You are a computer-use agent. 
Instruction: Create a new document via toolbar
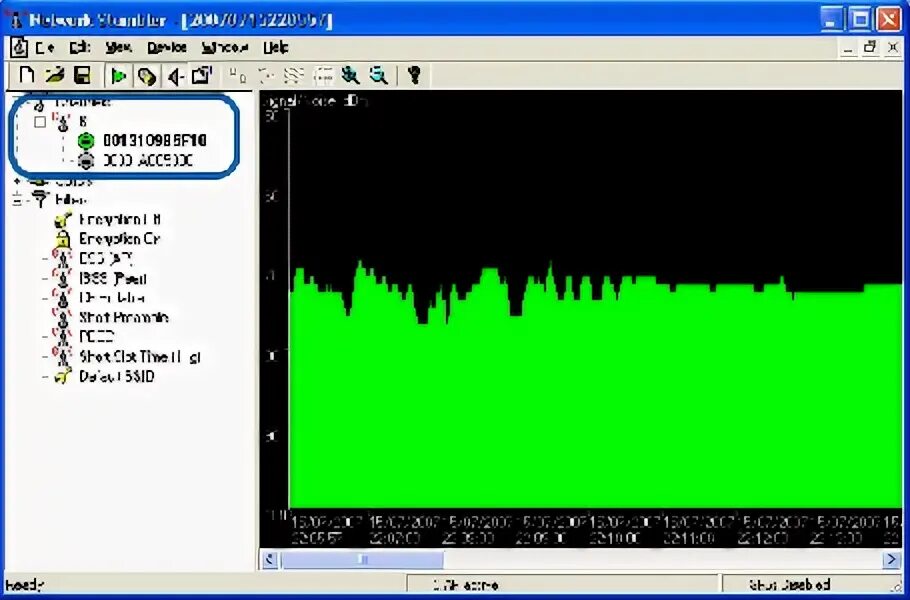pos(27,75)
